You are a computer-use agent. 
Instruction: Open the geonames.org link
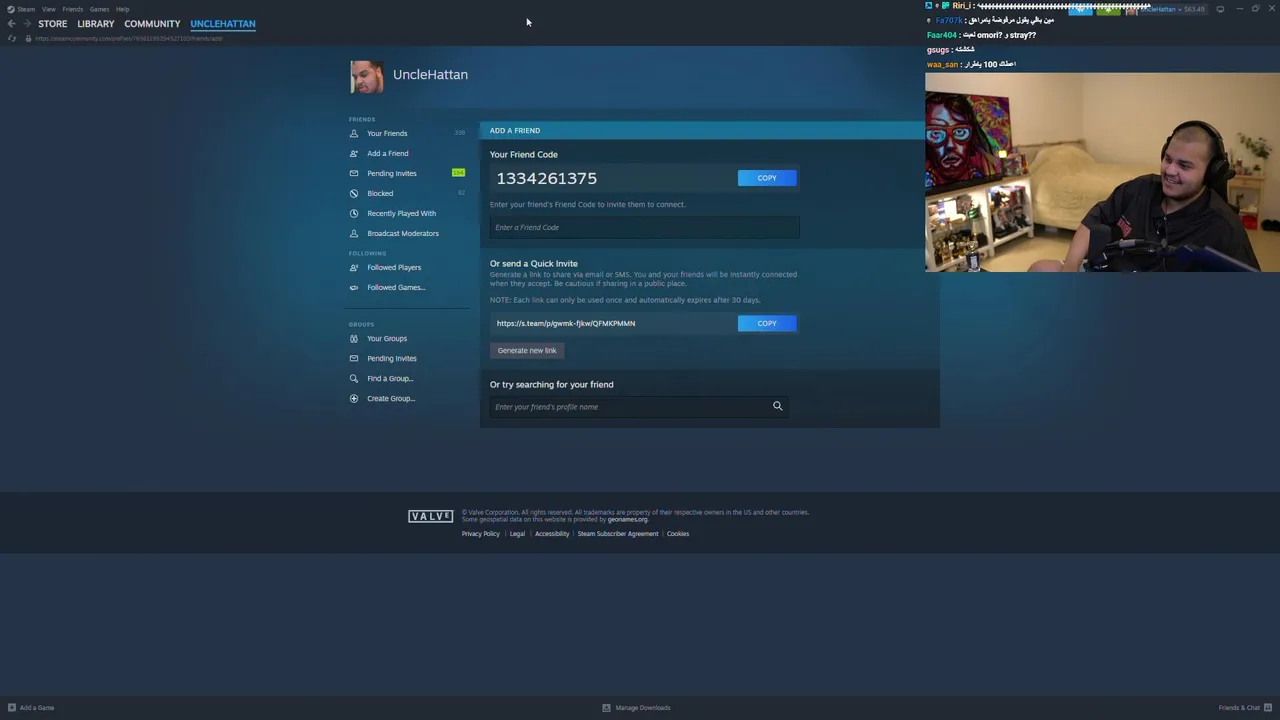coord(628,519)
